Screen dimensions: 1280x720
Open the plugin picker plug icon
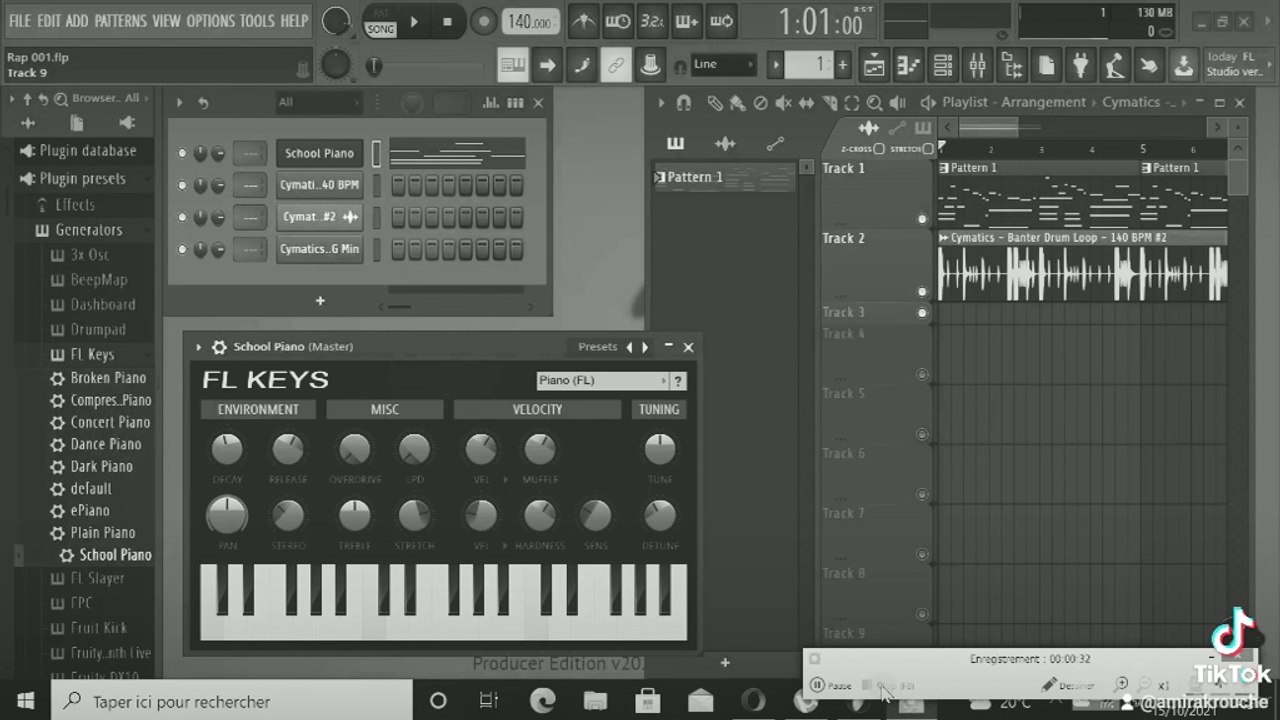[1080, 66]
